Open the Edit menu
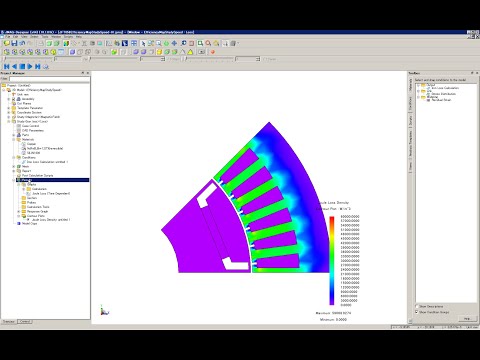 tap(15, 36)
